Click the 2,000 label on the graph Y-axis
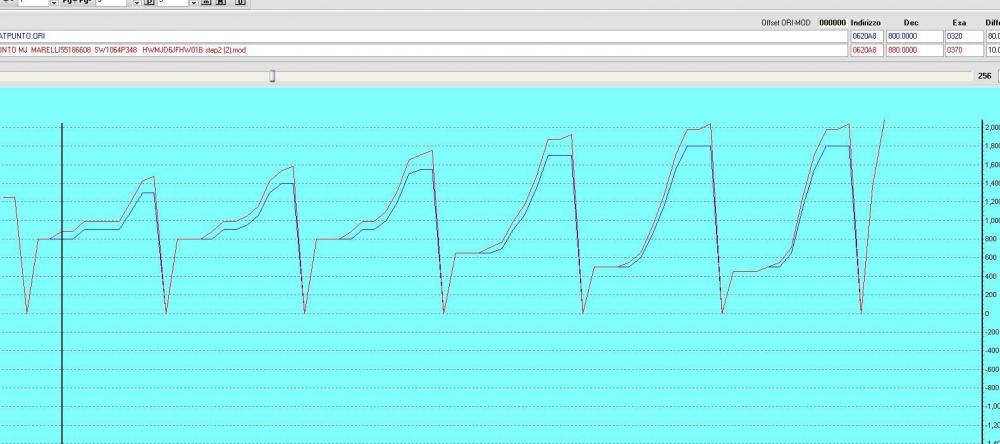1000x444 pixels. (x=991, y=128)
